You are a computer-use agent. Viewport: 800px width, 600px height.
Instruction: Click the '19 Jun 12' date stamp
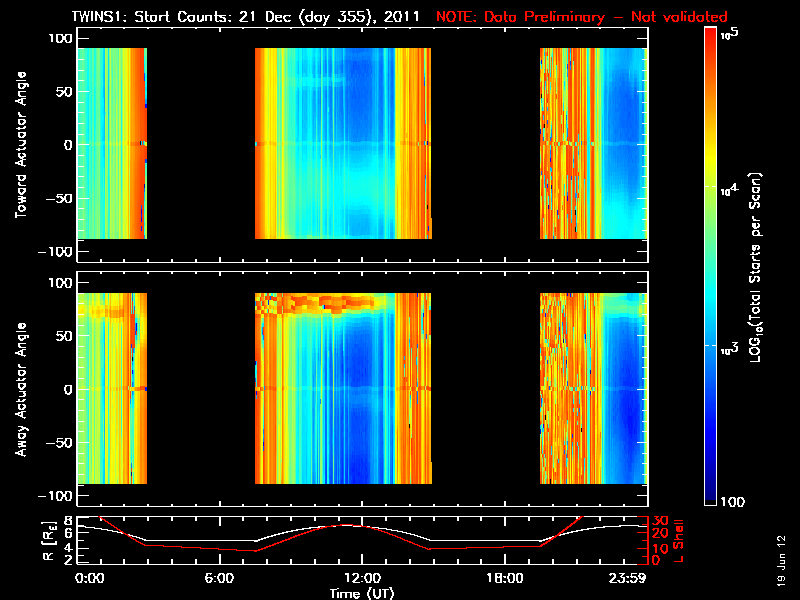(x=781, y=558)
